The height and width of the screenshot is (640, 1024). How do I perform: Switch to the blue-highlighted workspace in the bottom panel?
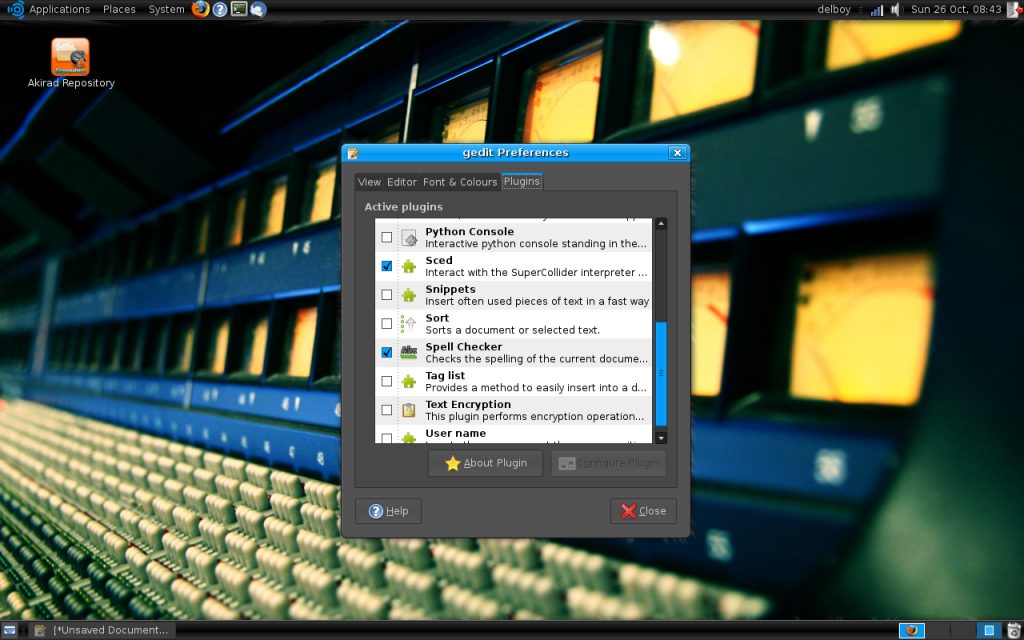pos(989,630)
